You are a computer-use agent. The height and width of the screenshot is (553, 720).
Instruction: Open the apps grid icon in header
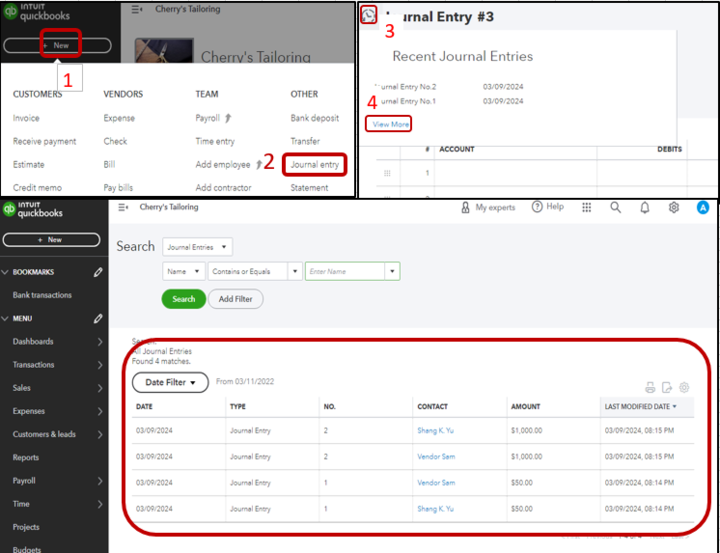tap(586, 208)
